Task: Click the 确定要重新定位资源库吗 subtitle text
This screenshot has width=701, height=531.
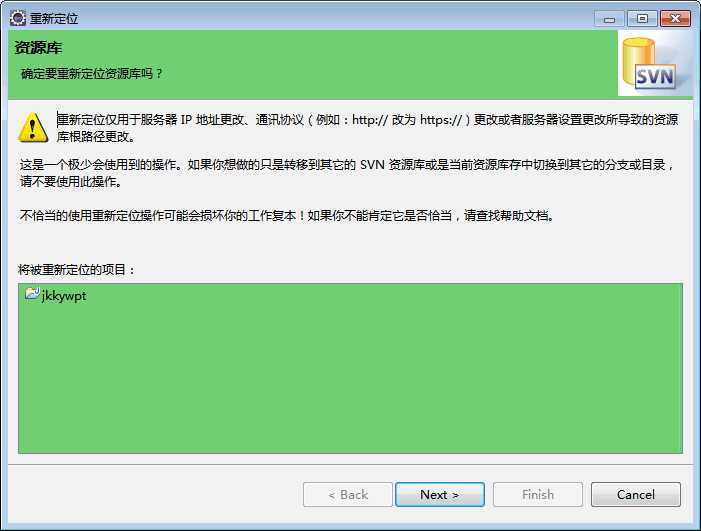Action: (92, 73)
